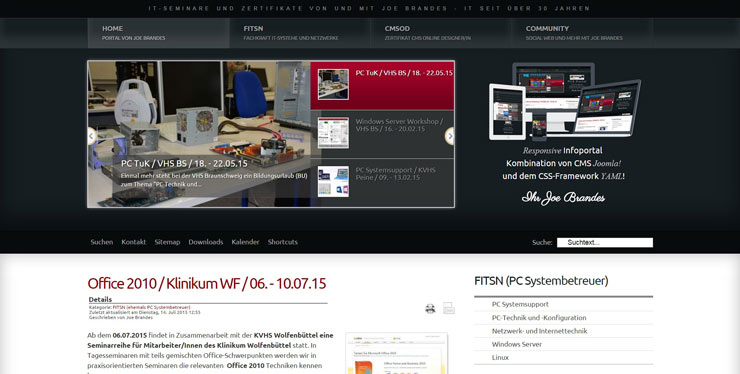Click the Ihr Joe Brandes signature
740x374 pixels.
pos(563,198)
